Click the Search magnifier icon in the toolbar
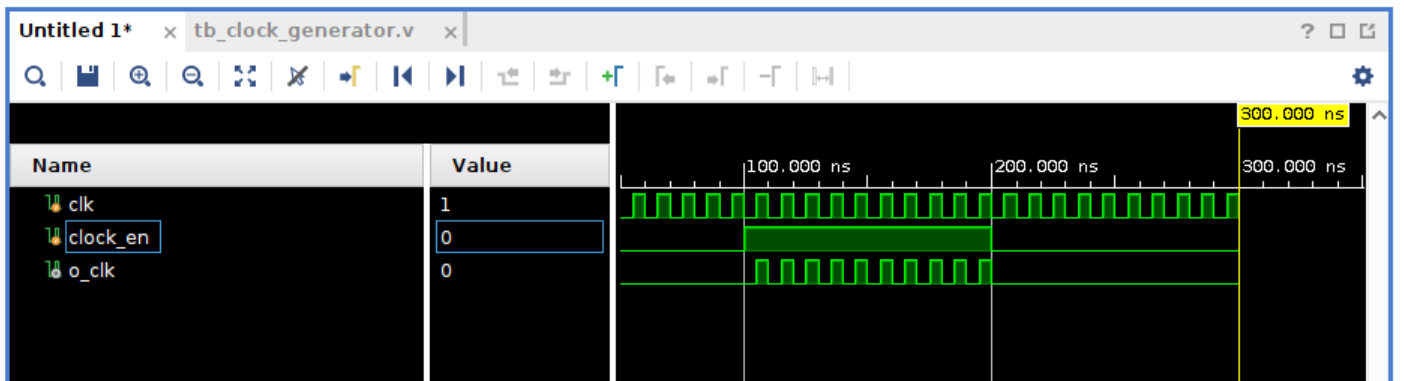 (35, 76)
